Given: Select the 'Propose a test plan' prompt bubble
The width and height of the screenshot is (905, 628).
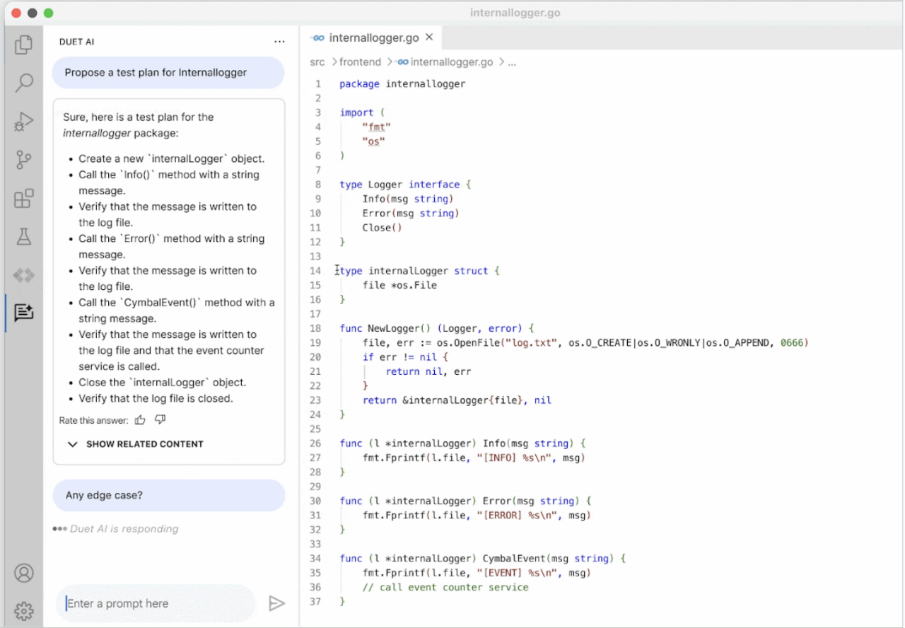Looking at the screenshot, I should point(169,73).
